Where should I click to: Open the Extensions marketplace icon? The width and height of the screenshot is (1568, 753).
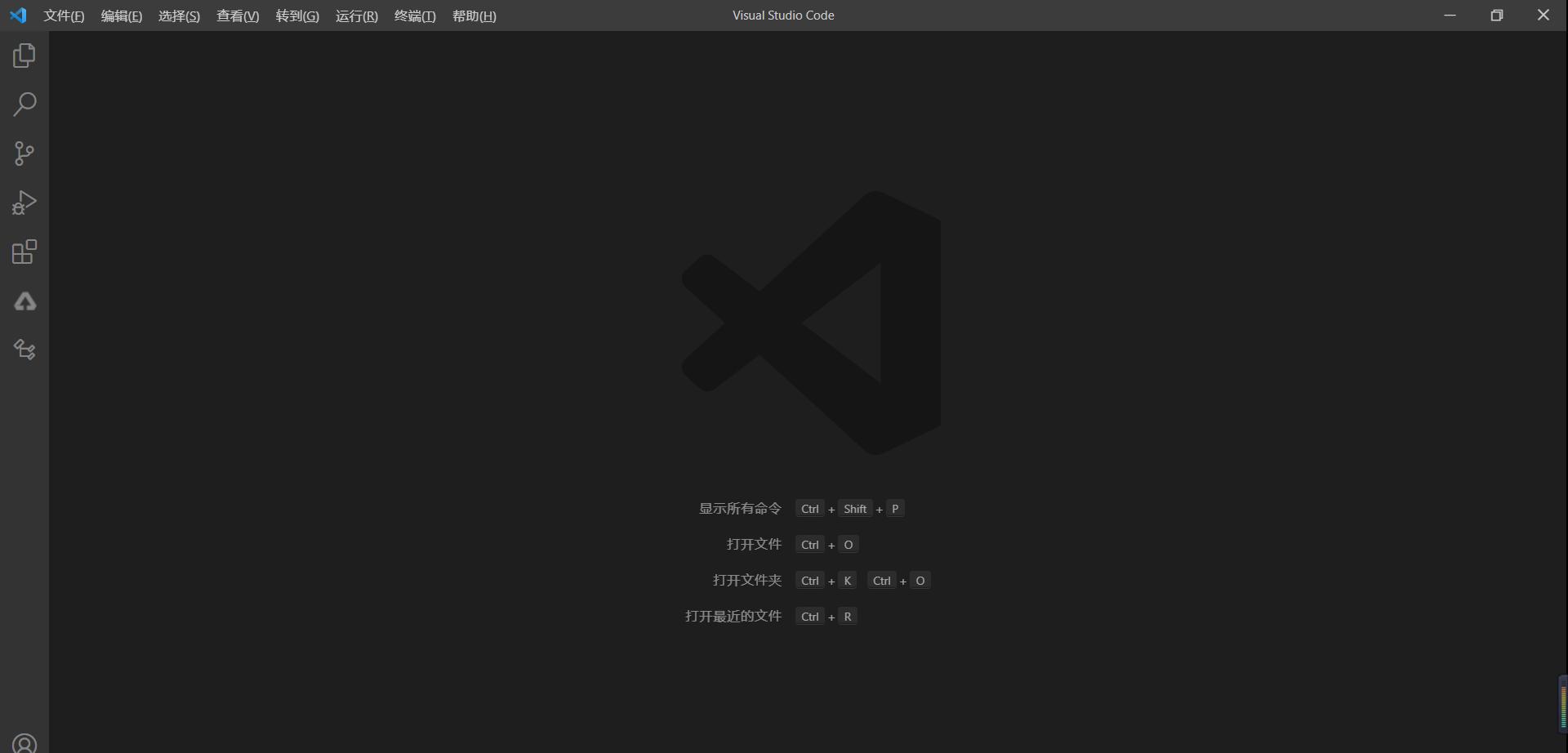[24, 252]
